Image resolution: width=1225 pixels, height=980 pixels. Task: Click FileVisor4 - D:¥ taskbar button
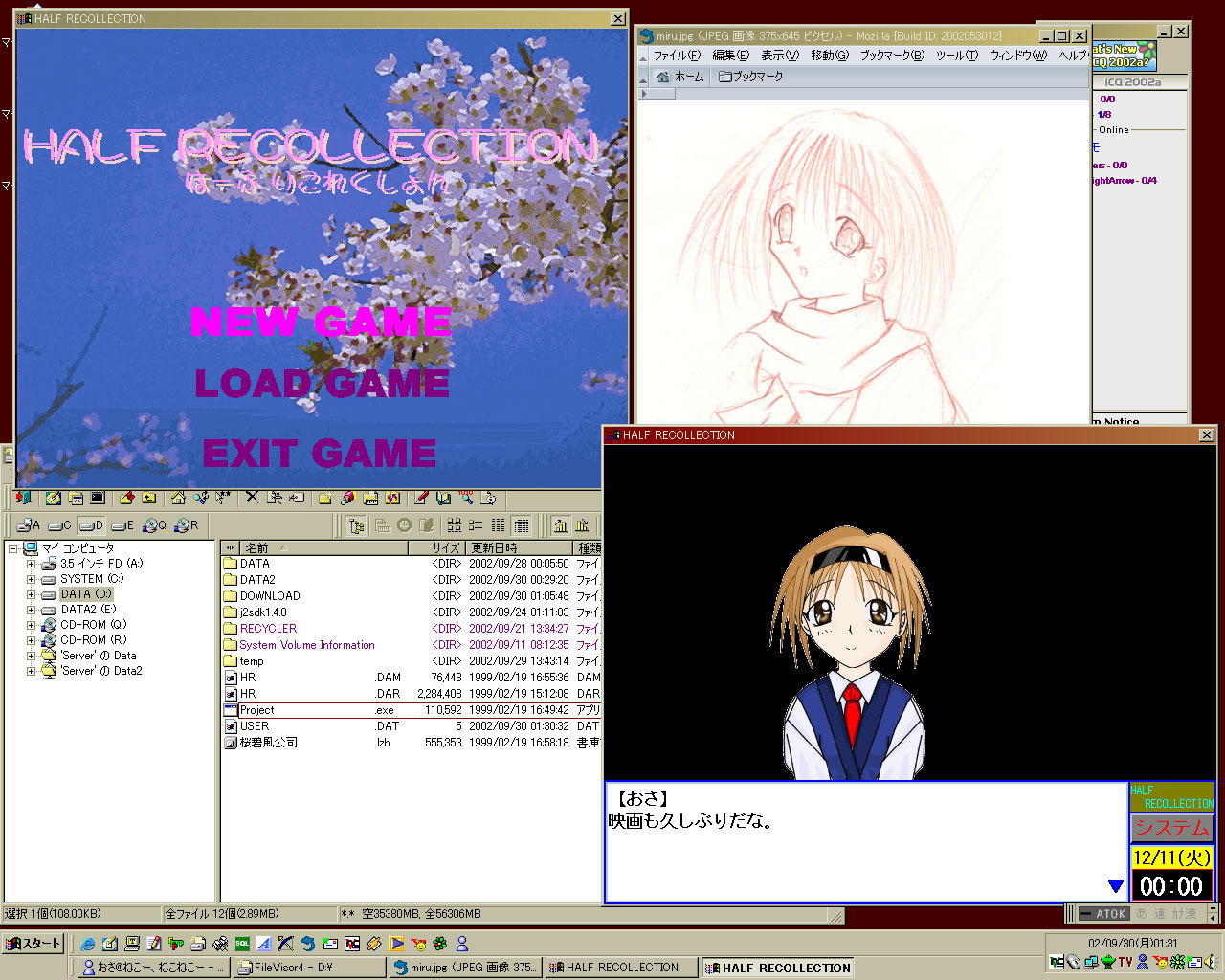pos(309,968)
